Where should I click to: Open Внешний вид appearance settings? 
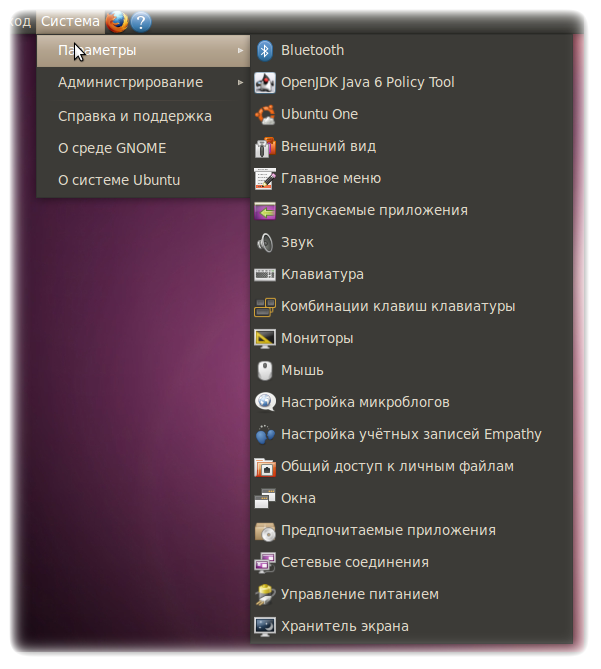pyautogui.click(x=328, y=146)
